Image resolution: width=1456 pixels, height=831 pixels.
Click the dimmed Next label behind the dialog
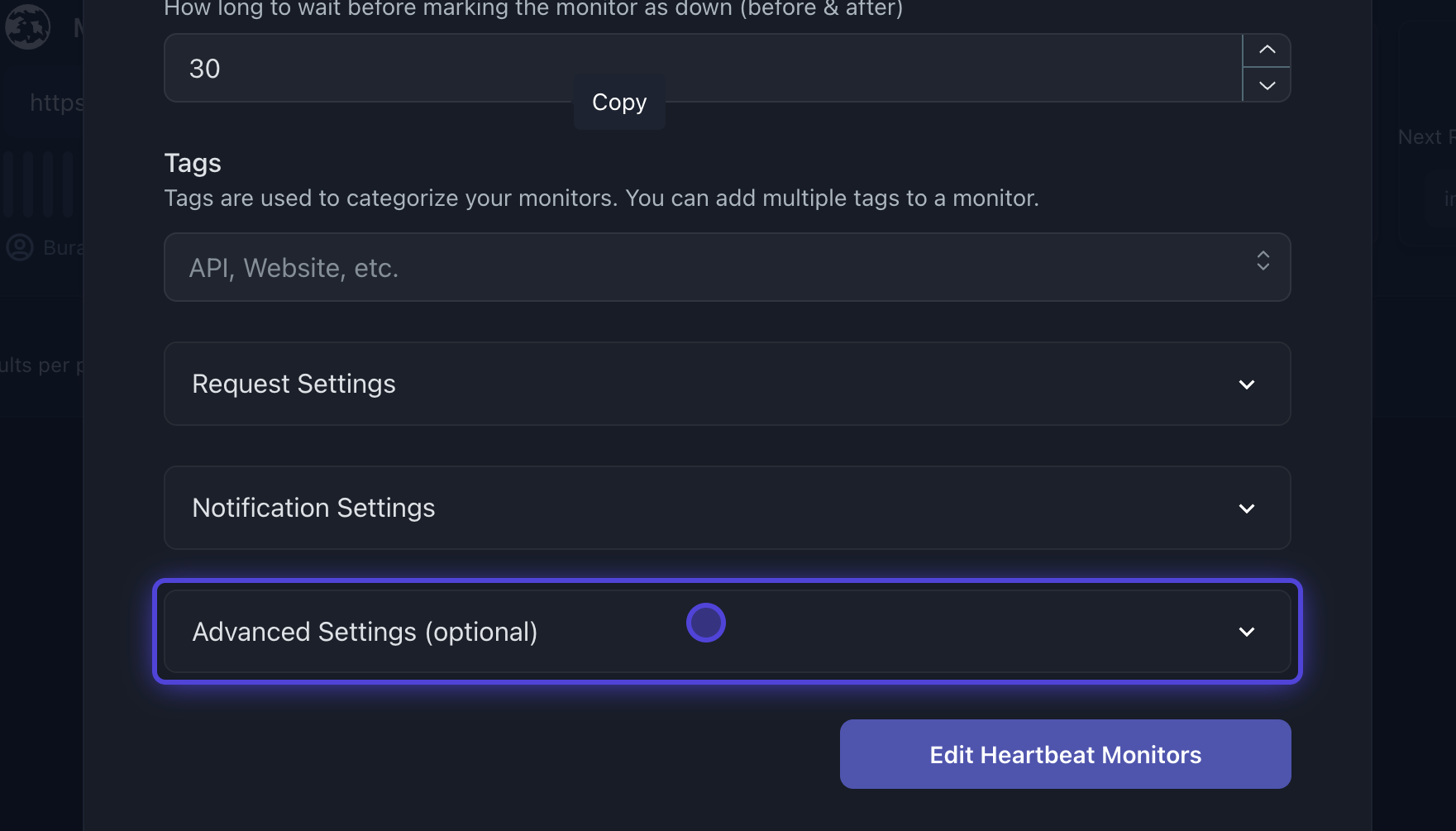coord(1420,137)
